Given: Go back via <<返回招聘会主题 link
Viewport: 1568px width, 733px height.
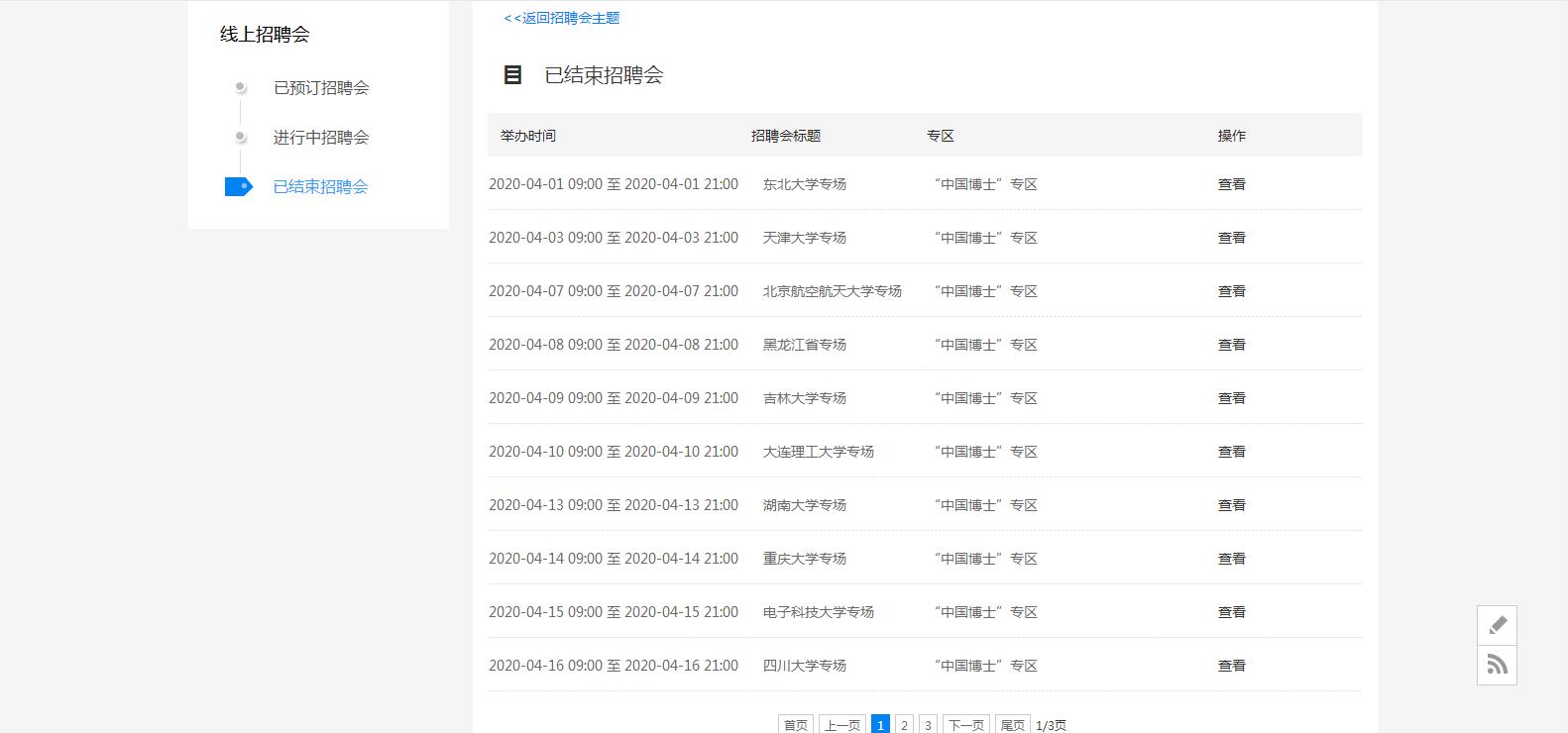Looking at the screenshot, I should [562, 18].
